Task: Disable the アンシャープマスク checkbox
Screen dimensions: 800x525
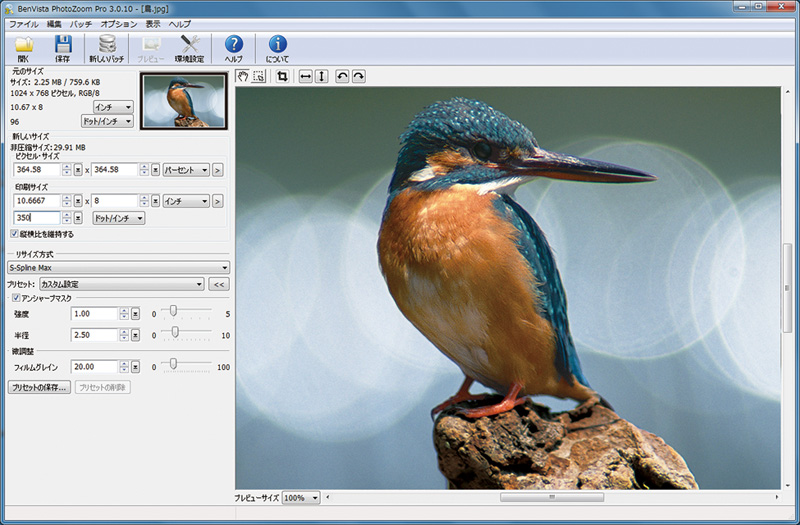Action: tap(16, 298)
